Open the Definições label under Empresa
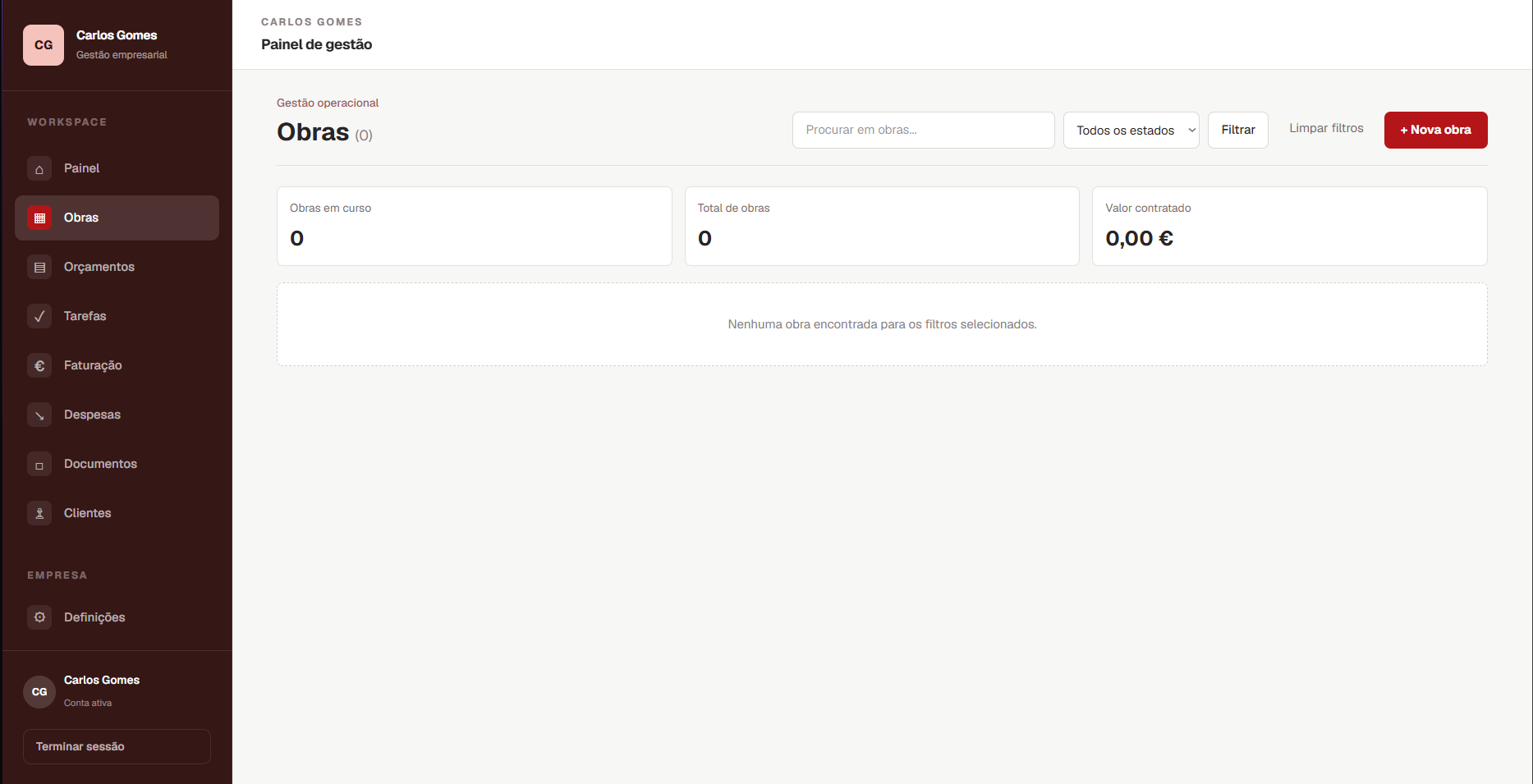This screenshot has height=784, width=1533. pyautogui.click(x=94, y=617)
